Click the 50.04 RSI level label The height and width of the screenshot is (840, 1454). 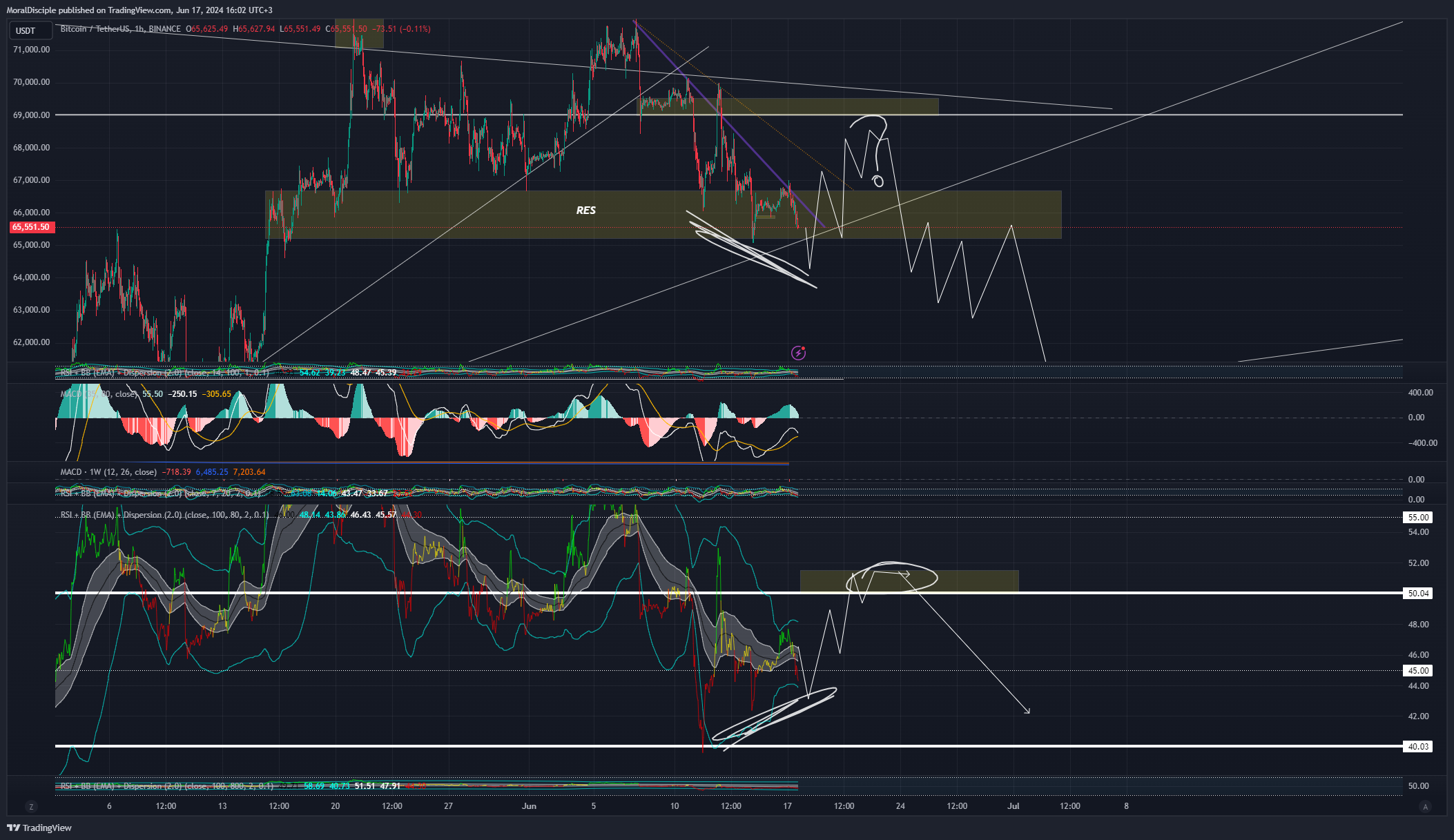tap(1418, 594)
